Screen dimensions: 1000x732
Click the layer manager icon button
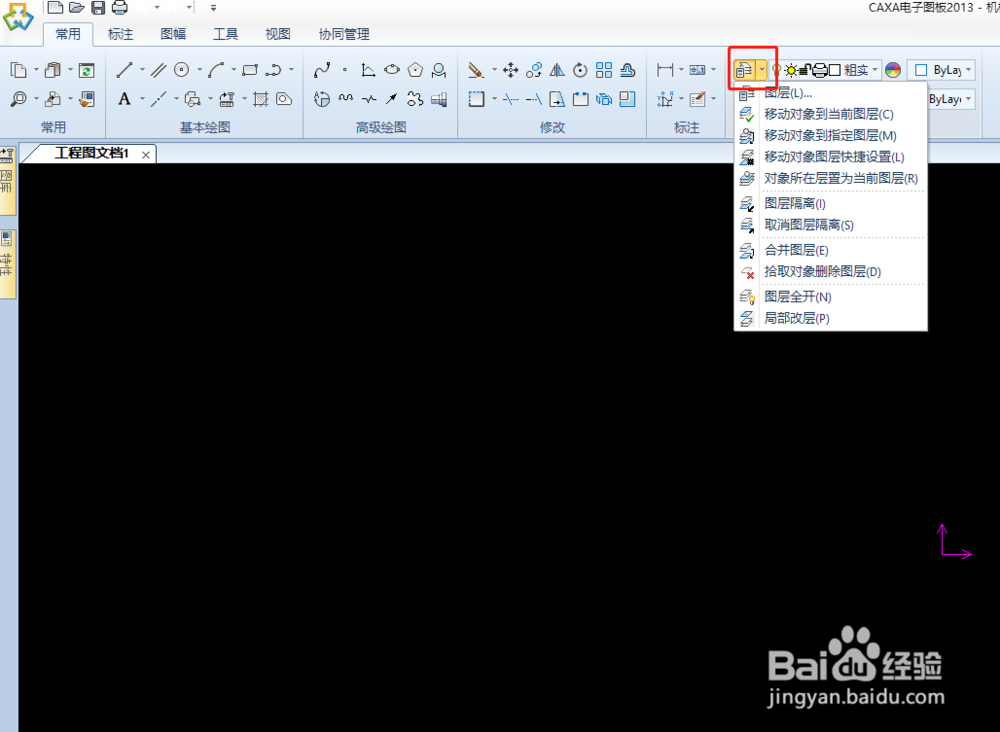click(744, 70)
